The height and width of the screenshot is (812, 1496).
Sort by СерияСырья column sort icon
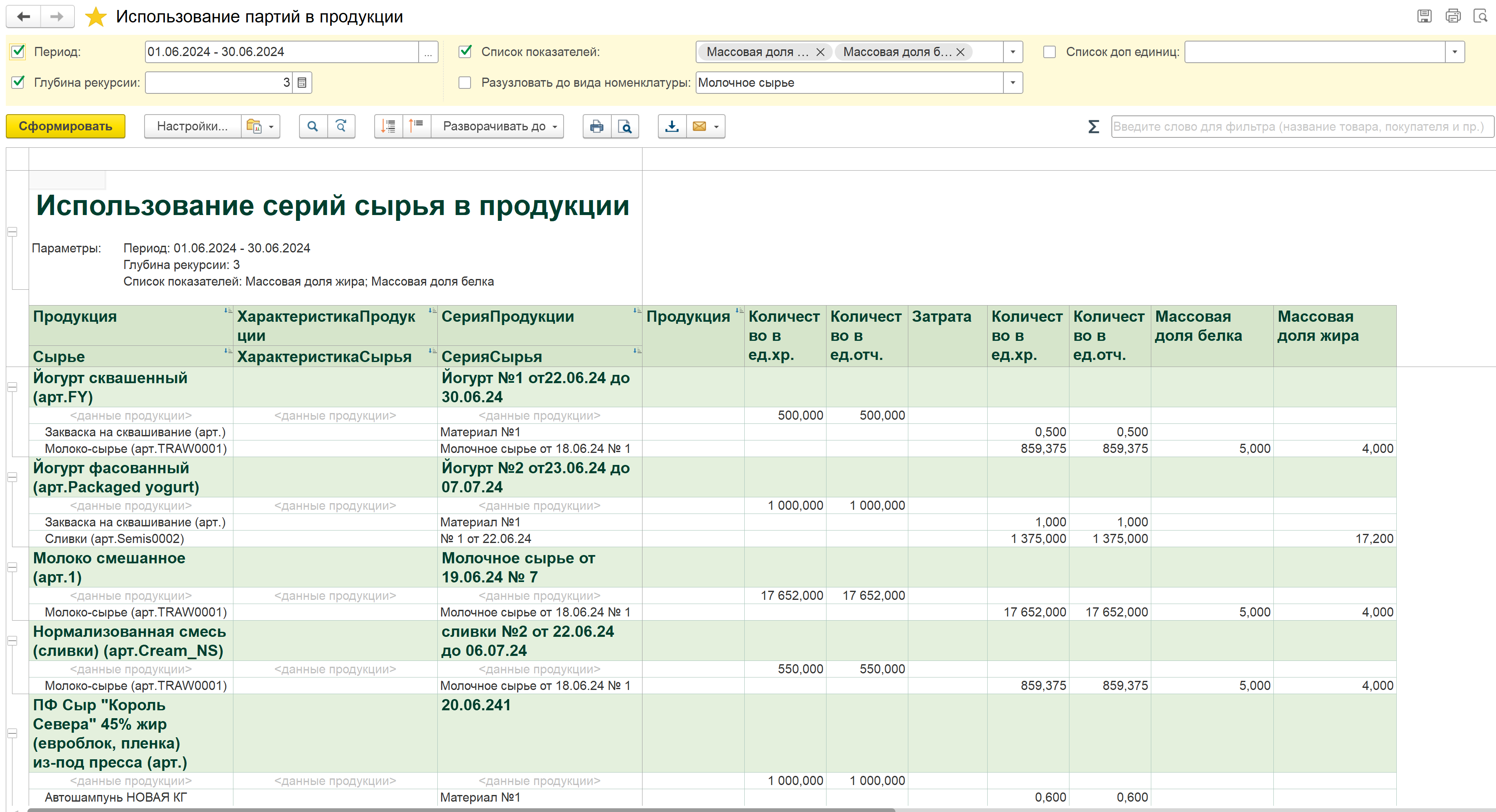(x=637, y=350)
